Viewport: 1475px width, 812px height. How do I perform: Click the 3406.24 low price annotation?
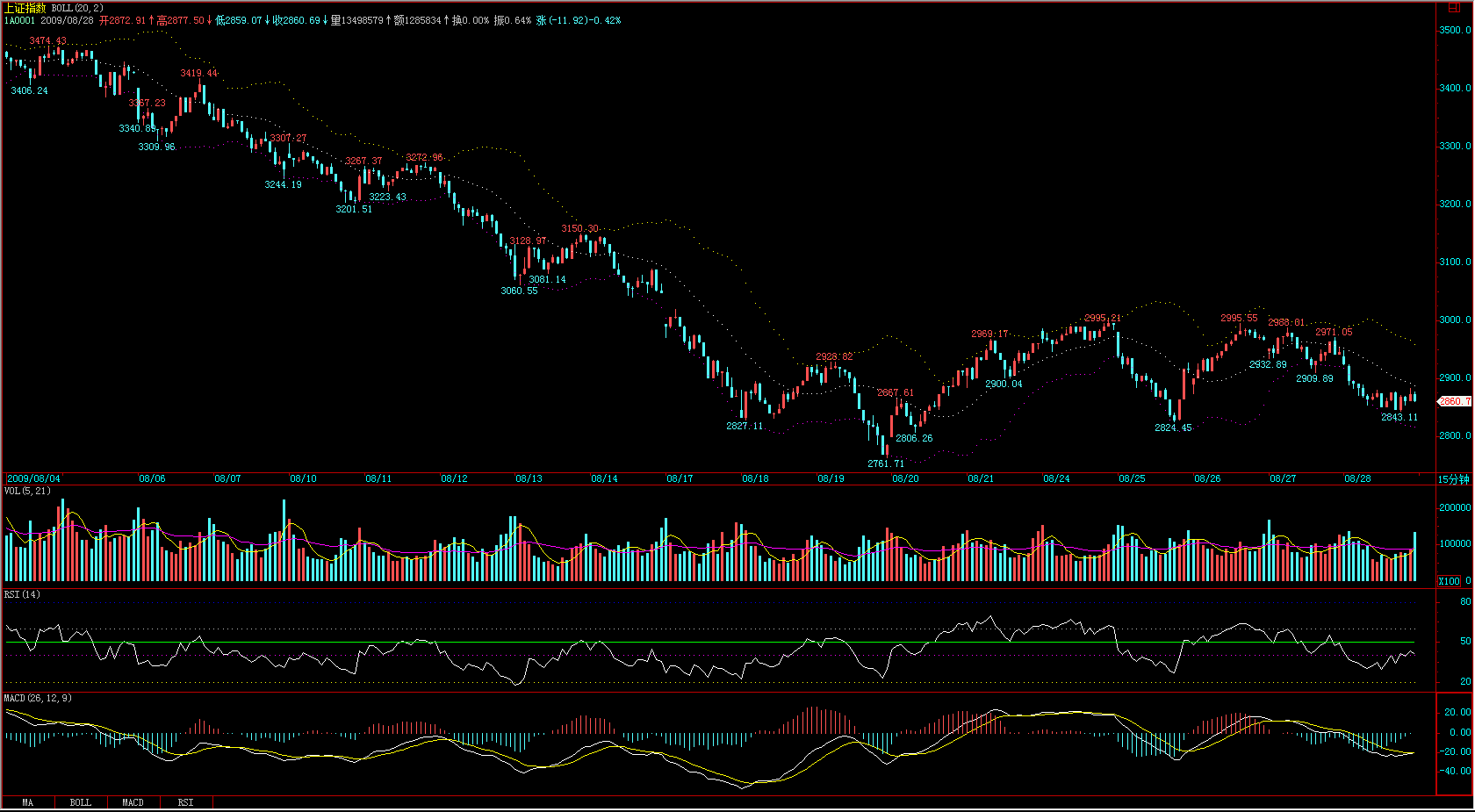(x=30, y=90)
